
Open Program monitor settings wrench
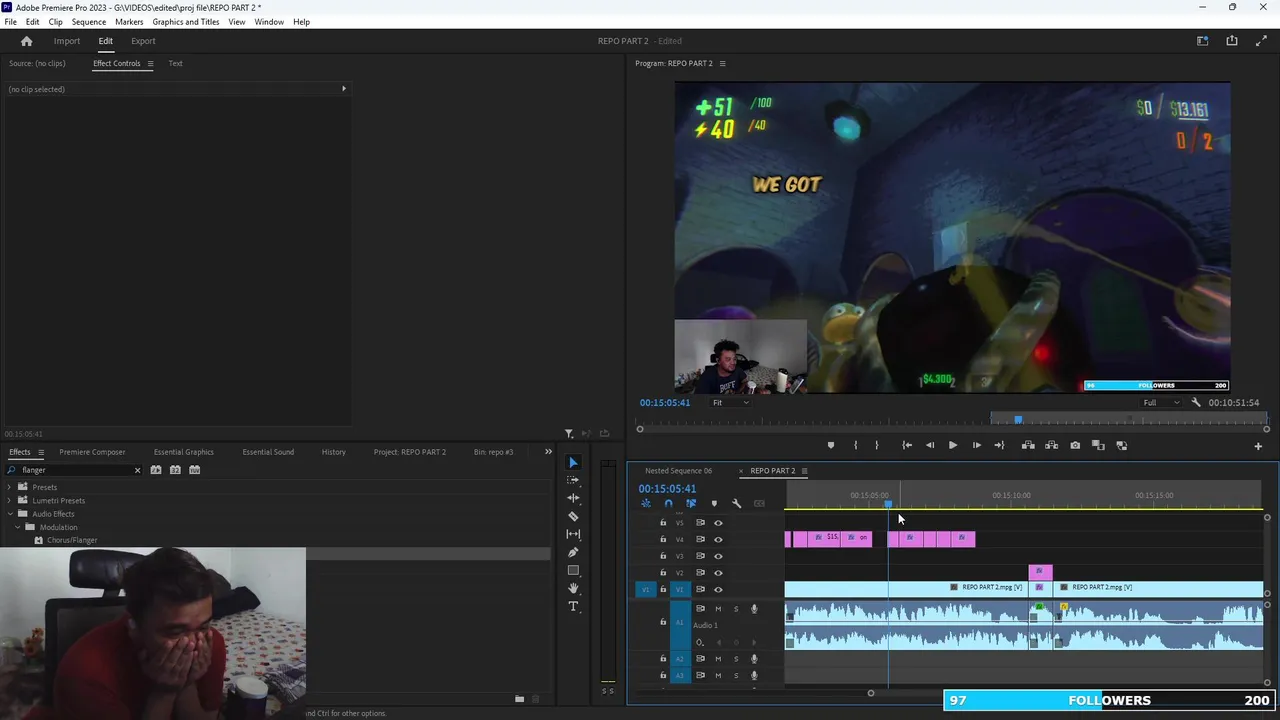pos(1196,403)
